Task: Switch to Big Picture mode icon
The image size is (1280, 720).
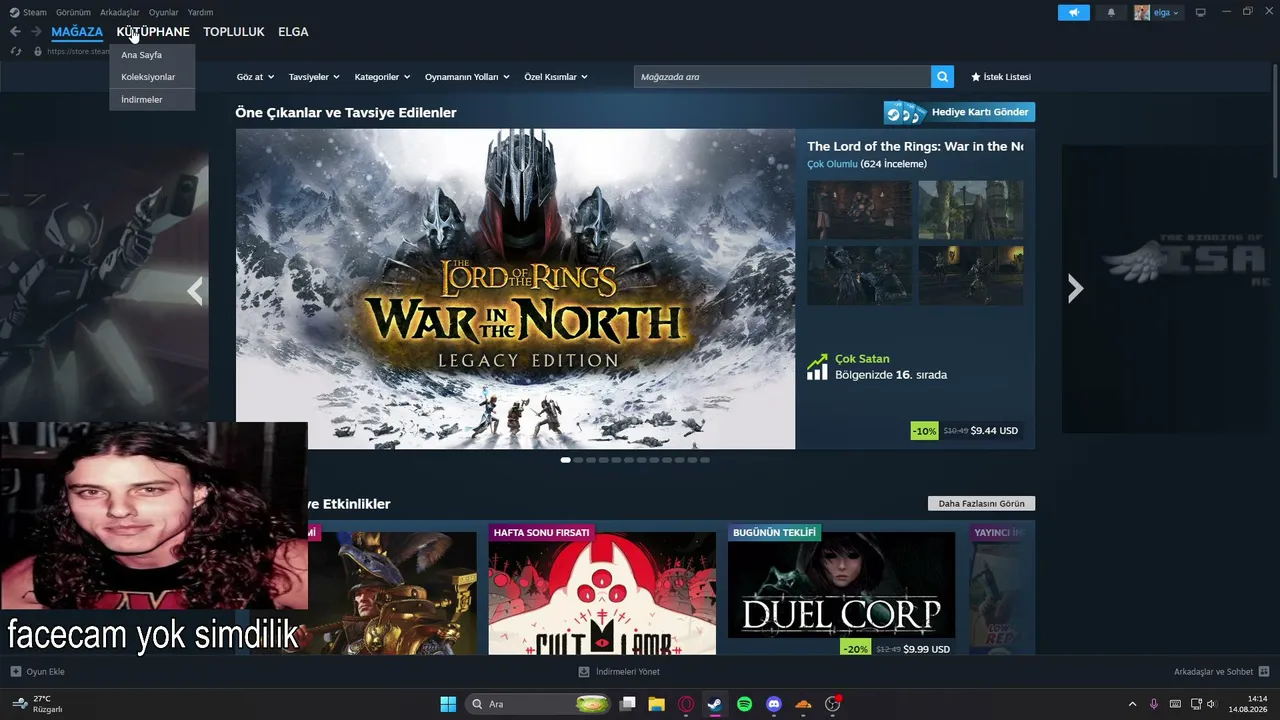Action: click(1200, 12)
